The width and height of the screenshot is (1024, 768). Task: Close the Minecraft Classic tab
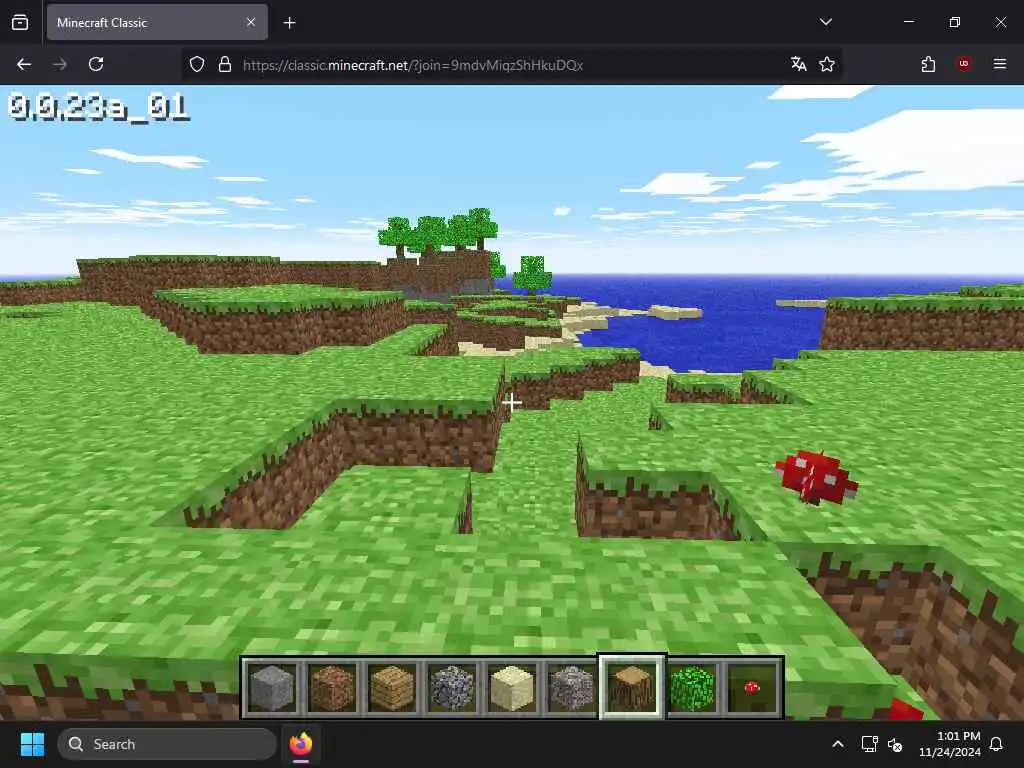(x=251, y=22)
